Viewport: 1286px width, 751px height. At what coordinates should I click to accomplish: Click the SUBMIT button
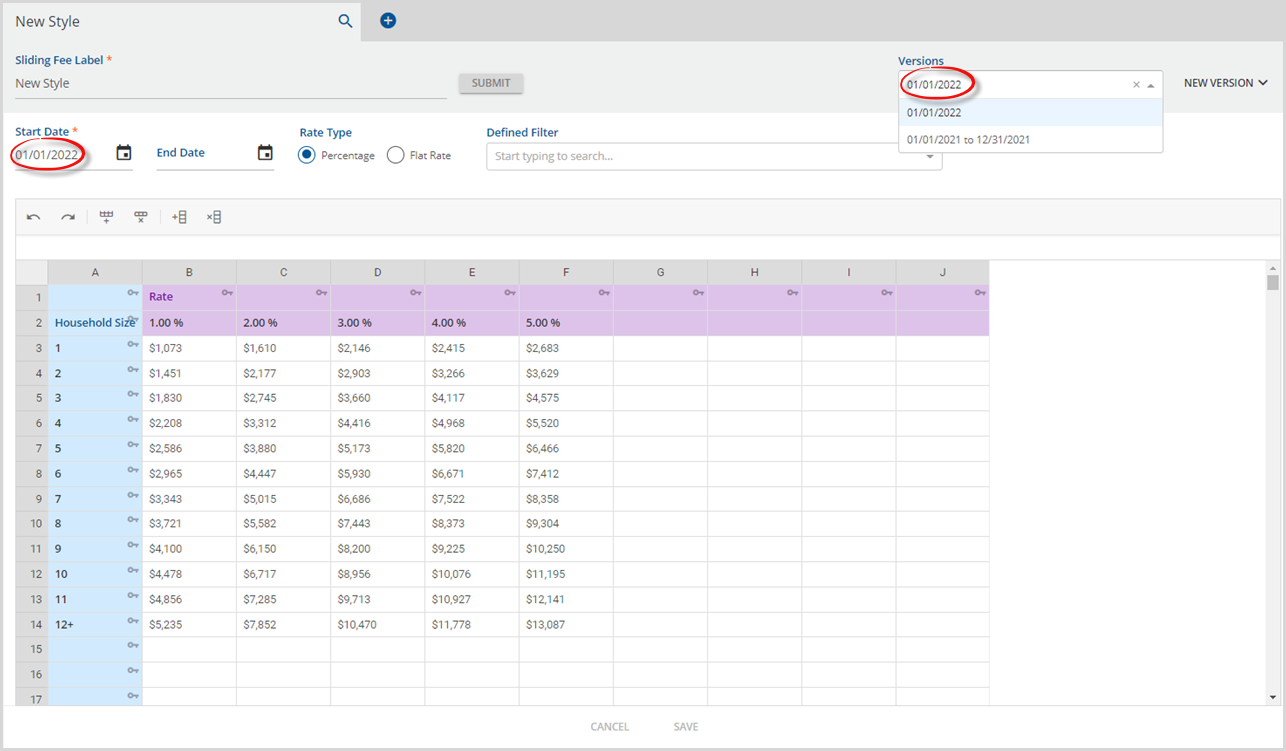click(491, 83)
